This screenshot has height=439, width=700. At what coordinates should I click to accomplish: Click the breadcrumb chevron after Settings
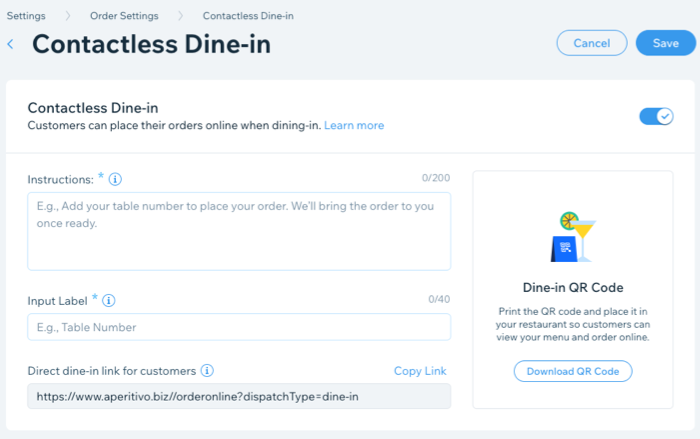pyautogui.click(x=70, y=16)
